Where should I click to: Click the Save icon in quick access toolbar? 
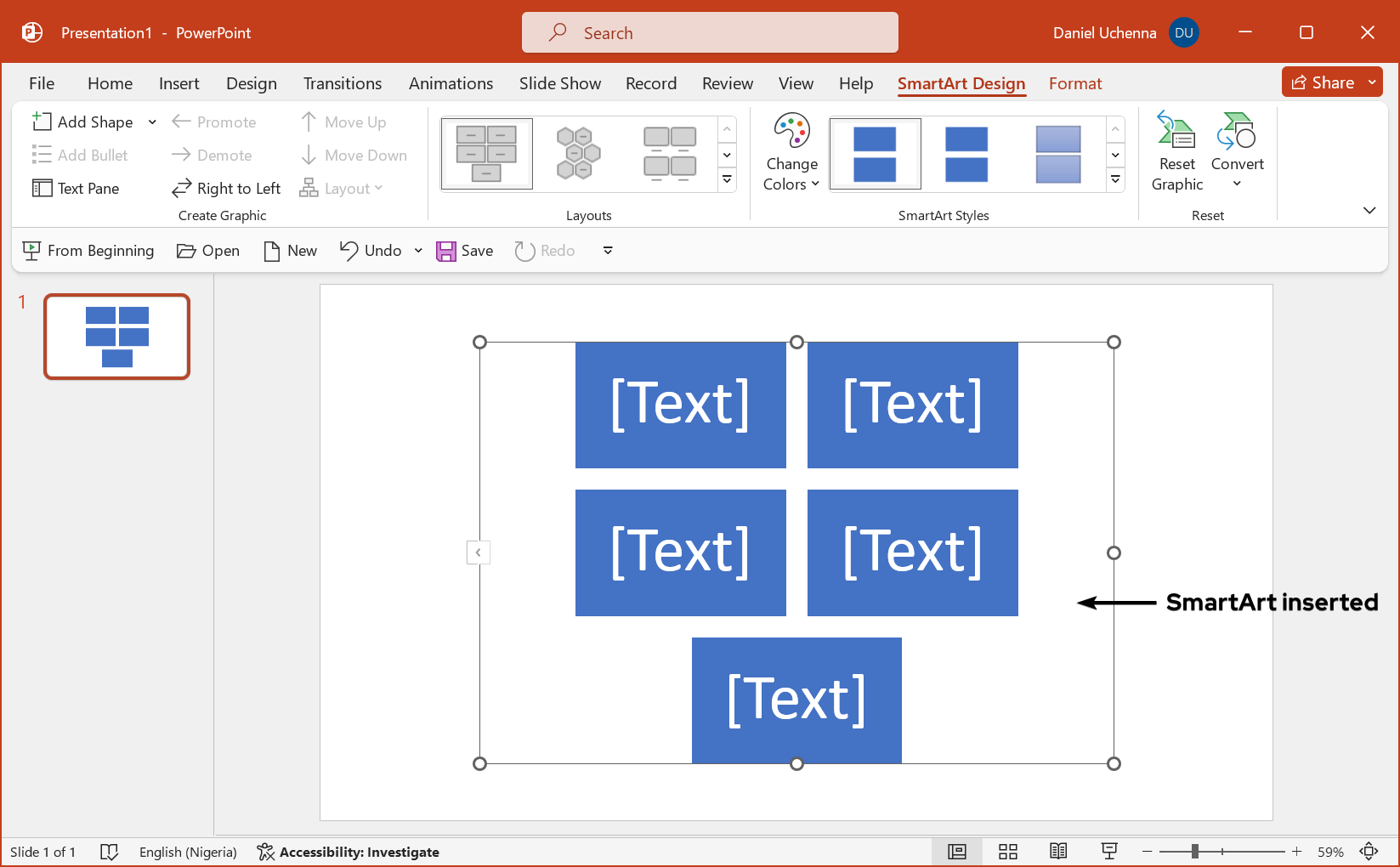point(446,251)
